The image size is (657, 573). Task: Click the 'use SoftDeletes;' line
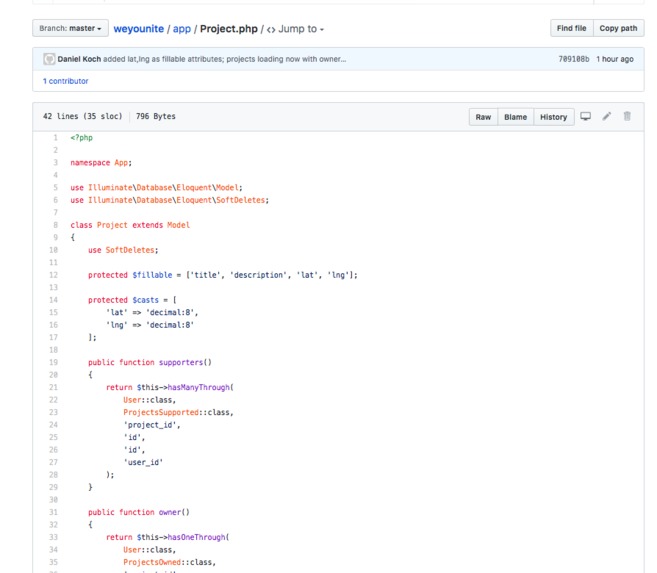click(123, 250)
